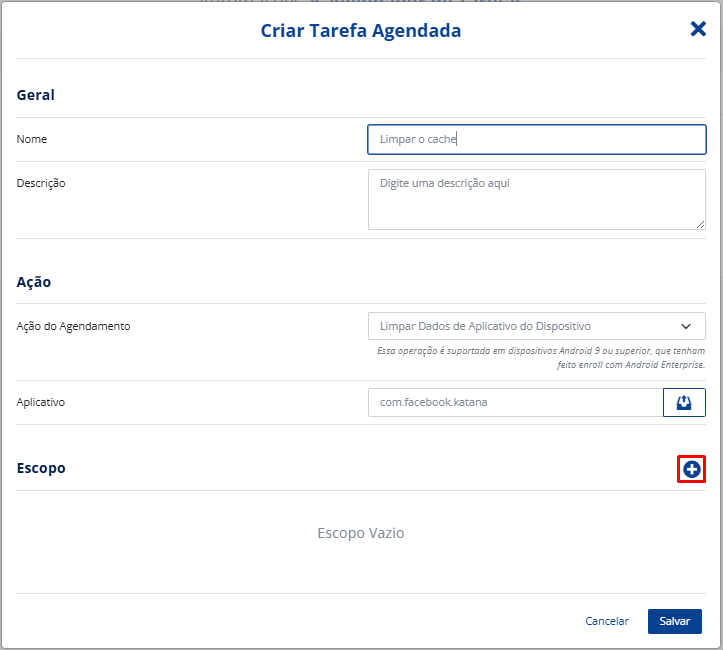Click the Descrição field label

click(41, 183)
